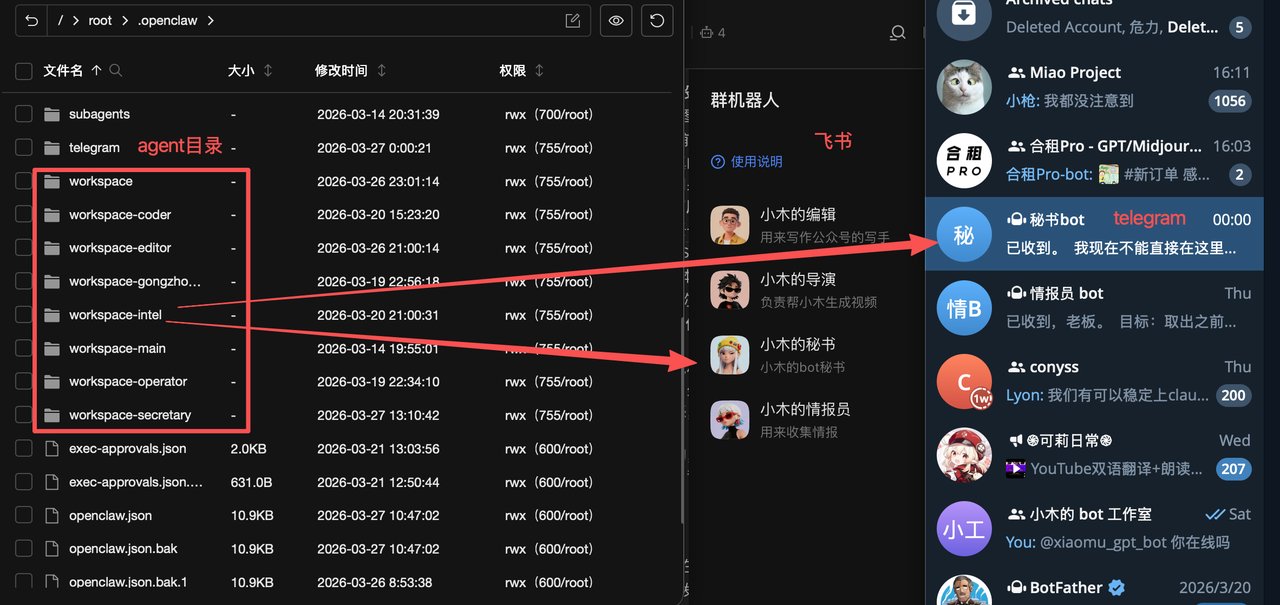Click the Feishu search icon
The image size is (1280, 605).
point(898,32)
